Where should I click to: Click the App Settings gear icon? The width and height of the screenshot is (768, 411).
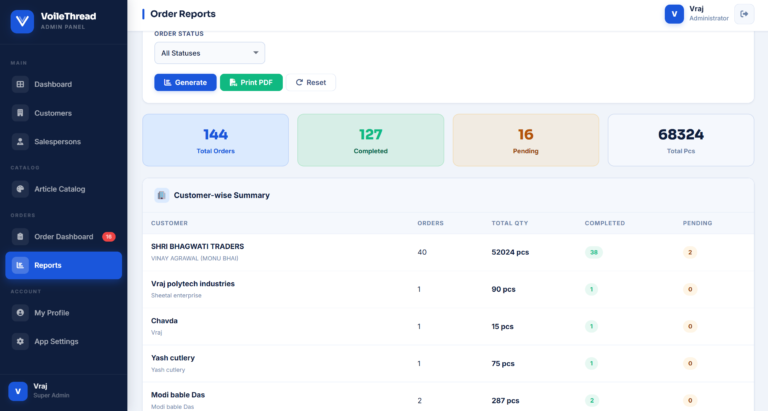click(x=20, y=341)
